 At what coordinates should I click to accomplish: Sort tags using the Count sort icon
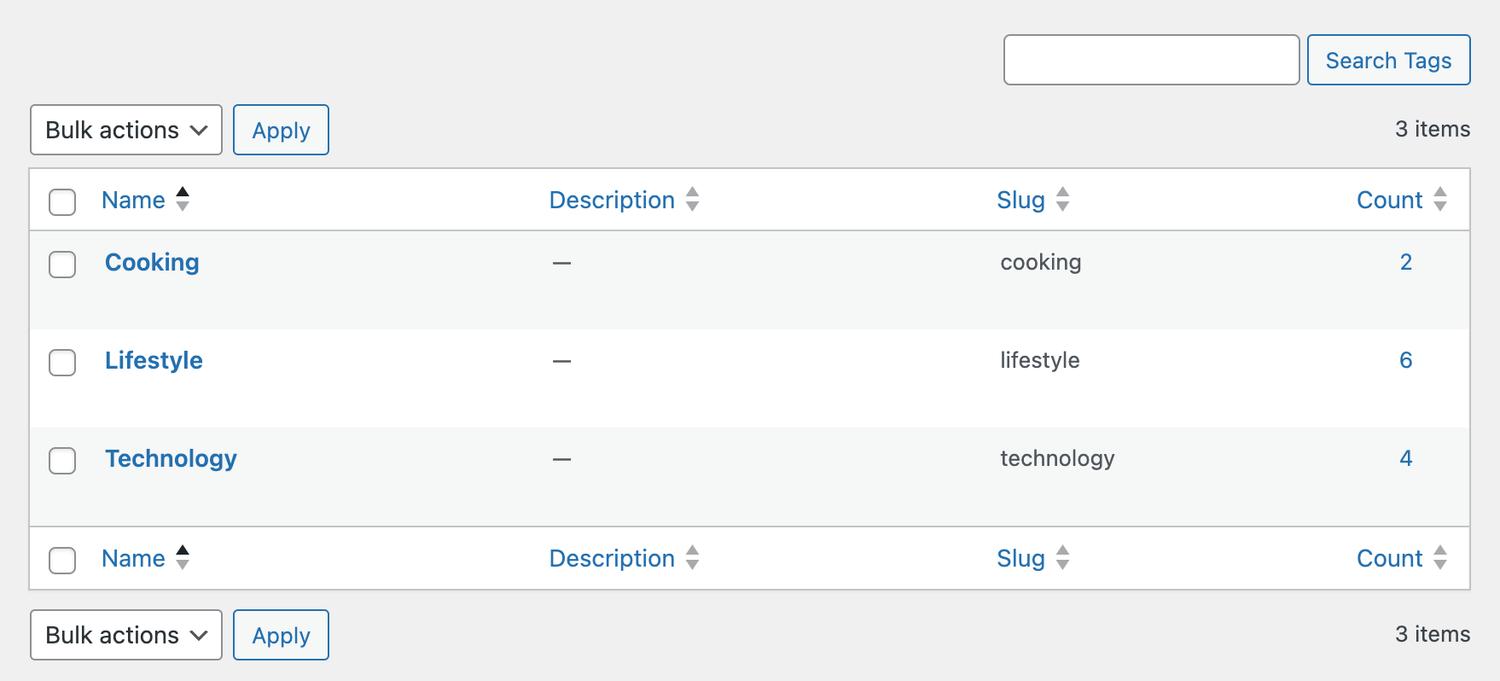coord(1440,200)
